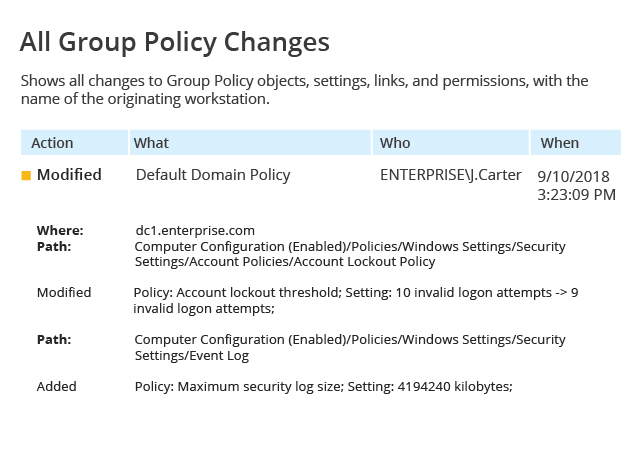The image size is (640, 450).
Task: Select the ENTERPRISE\J.Carter user name
Action: click(451, 175)
